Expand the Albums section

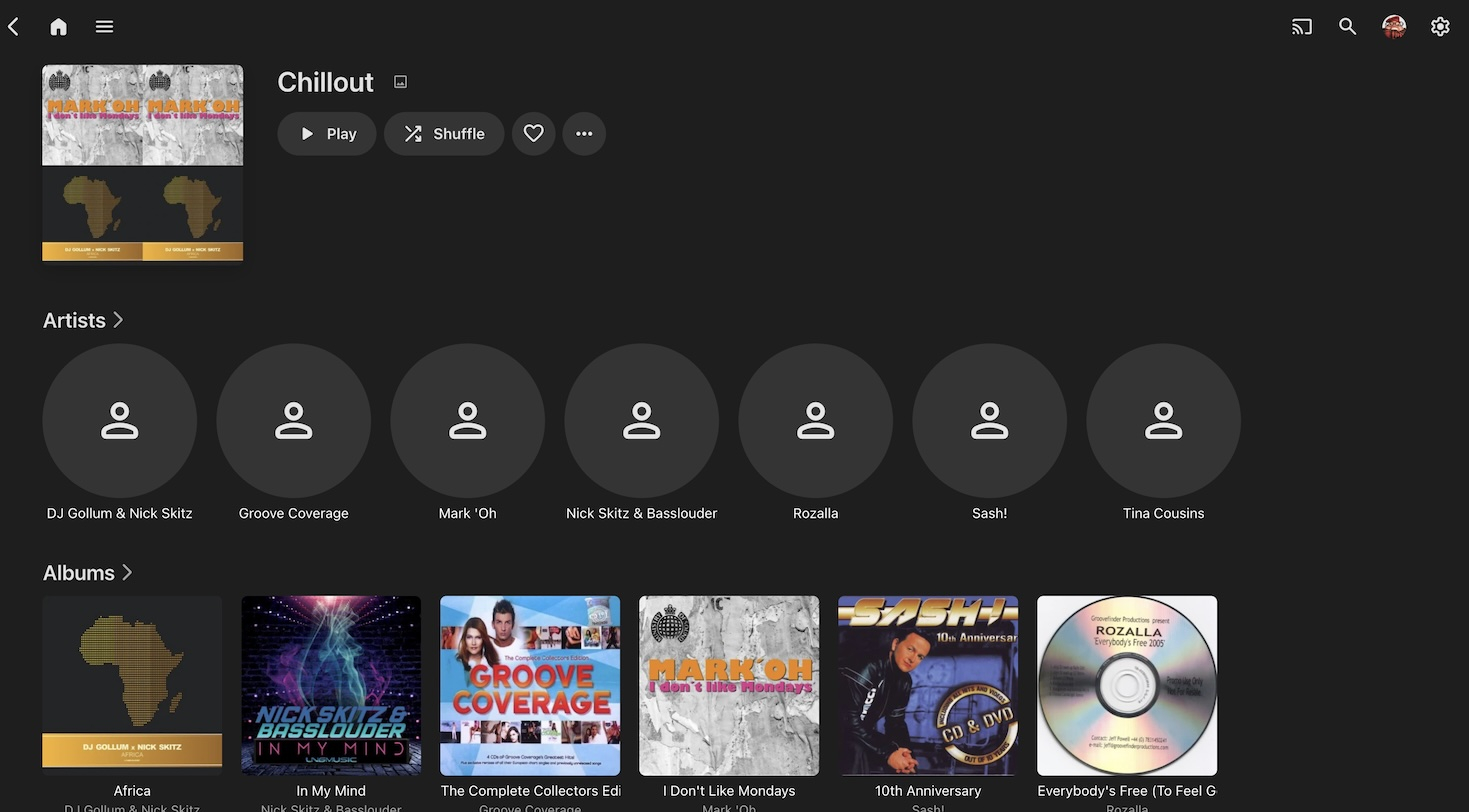(88, 573)
